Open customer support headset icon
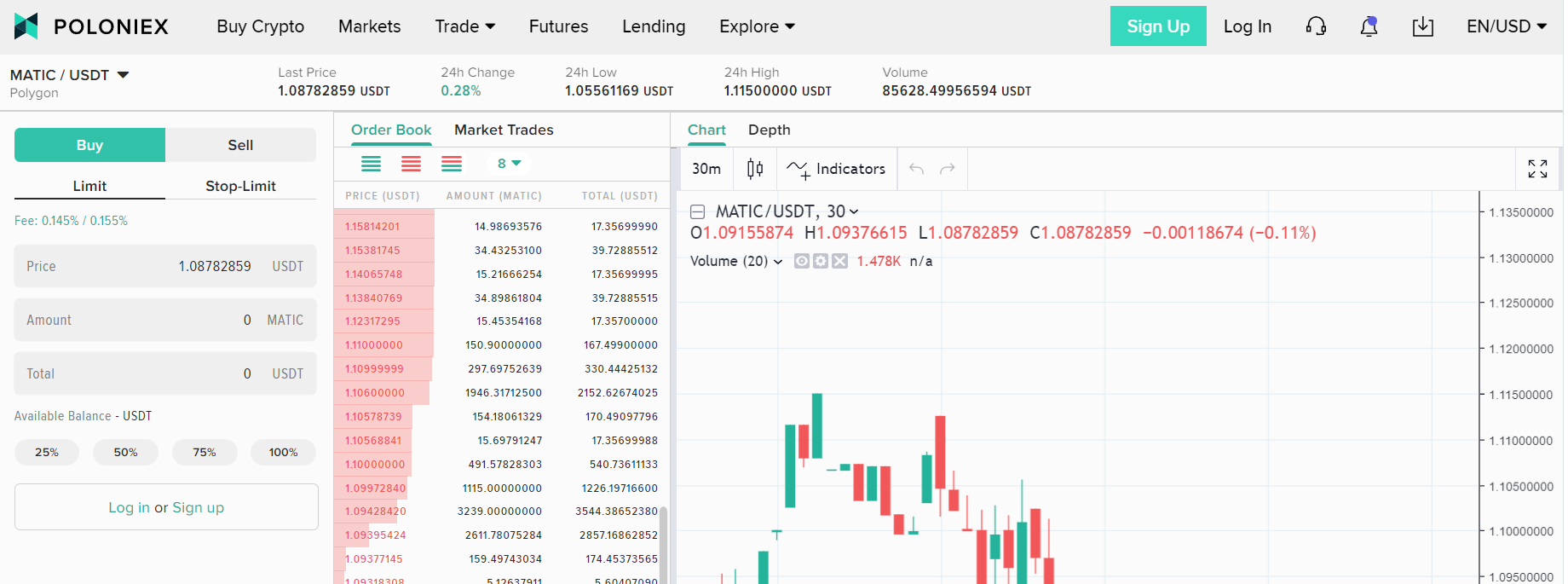The image size is (1568, 584). (x=1316, y=26)
